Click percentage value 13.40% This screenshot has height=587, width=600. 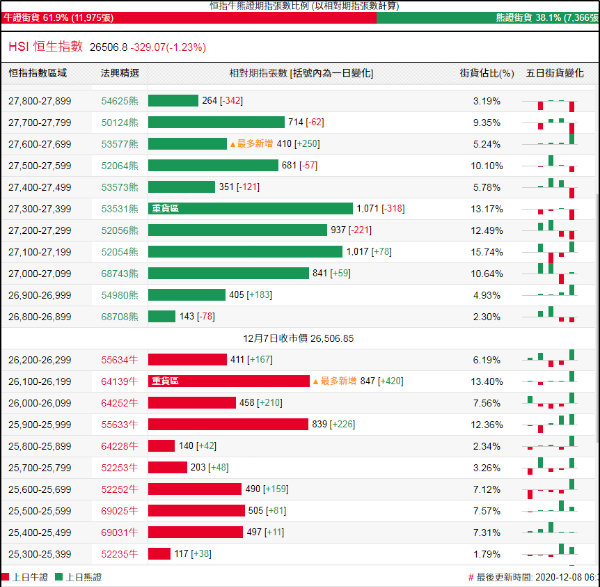point(487,382)
